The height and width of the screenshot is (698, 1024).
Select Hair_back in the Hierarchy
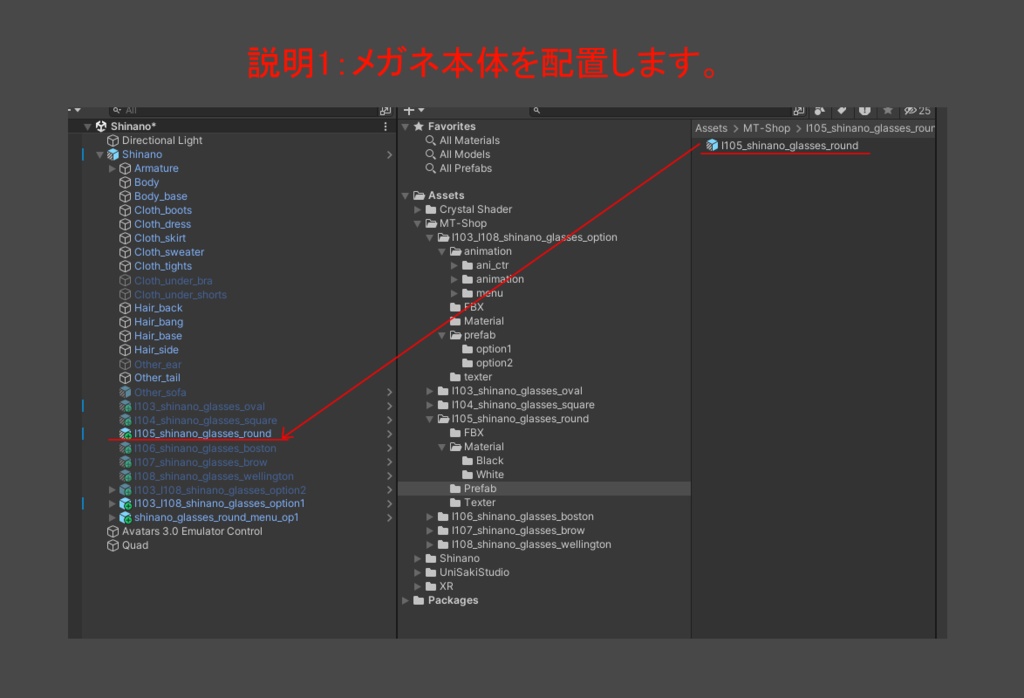point(158,308)
